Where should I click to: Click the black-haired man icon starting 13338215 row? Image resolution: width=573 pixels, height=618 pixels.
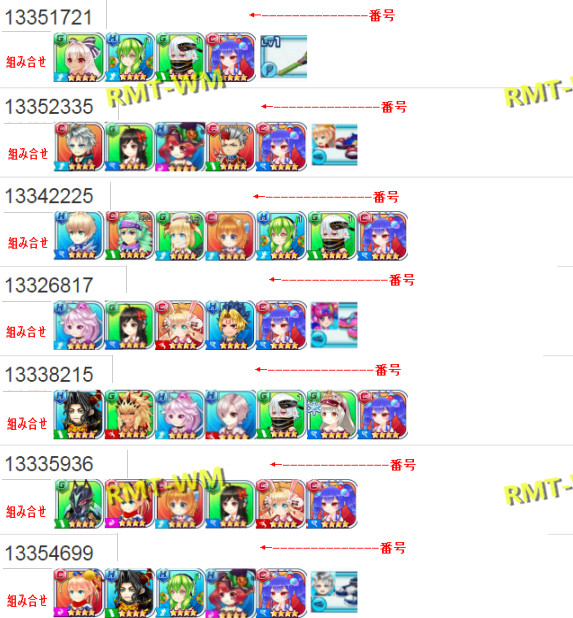tap(79, 415)
